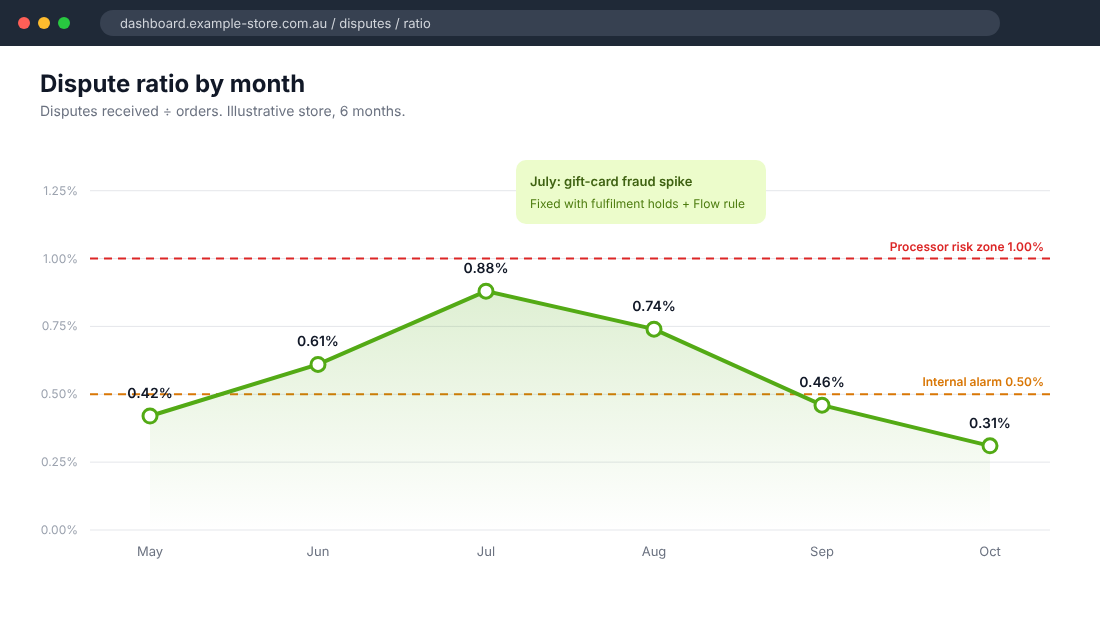Click the 'July: gift-card fraud spike' annotation title

point(611,181)
